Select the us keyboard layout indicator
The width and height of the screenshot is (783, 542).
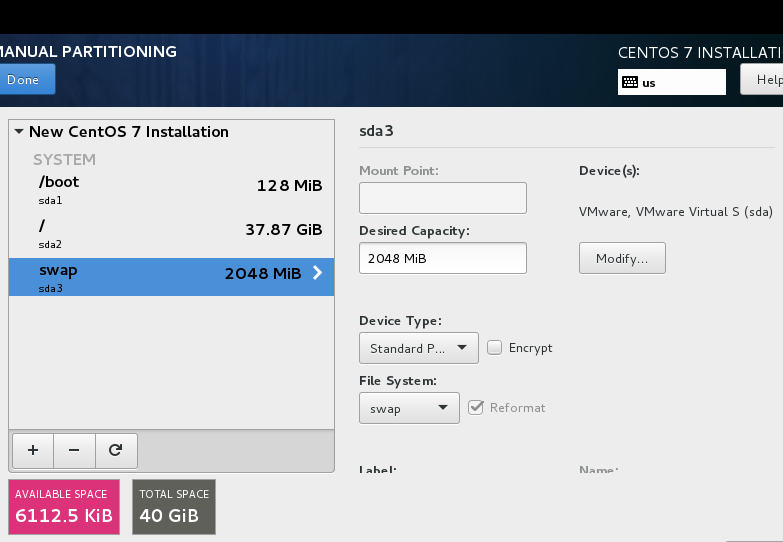[672, 82]
